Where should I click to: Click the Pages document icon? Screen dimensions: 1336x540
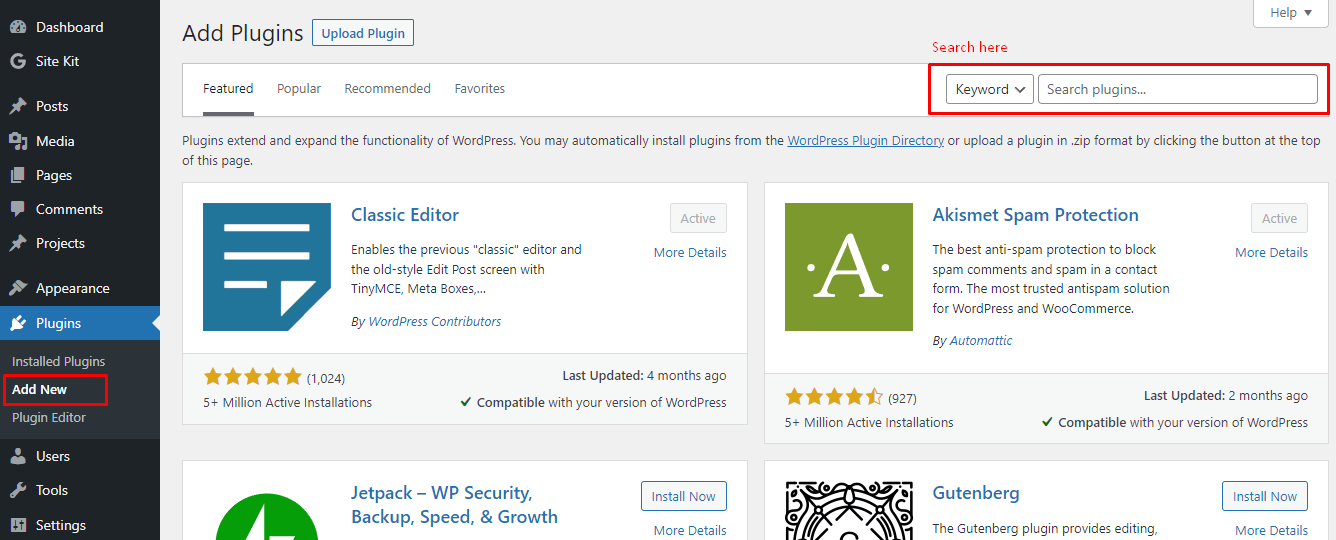pyautogui.click(x=18, y=175)
